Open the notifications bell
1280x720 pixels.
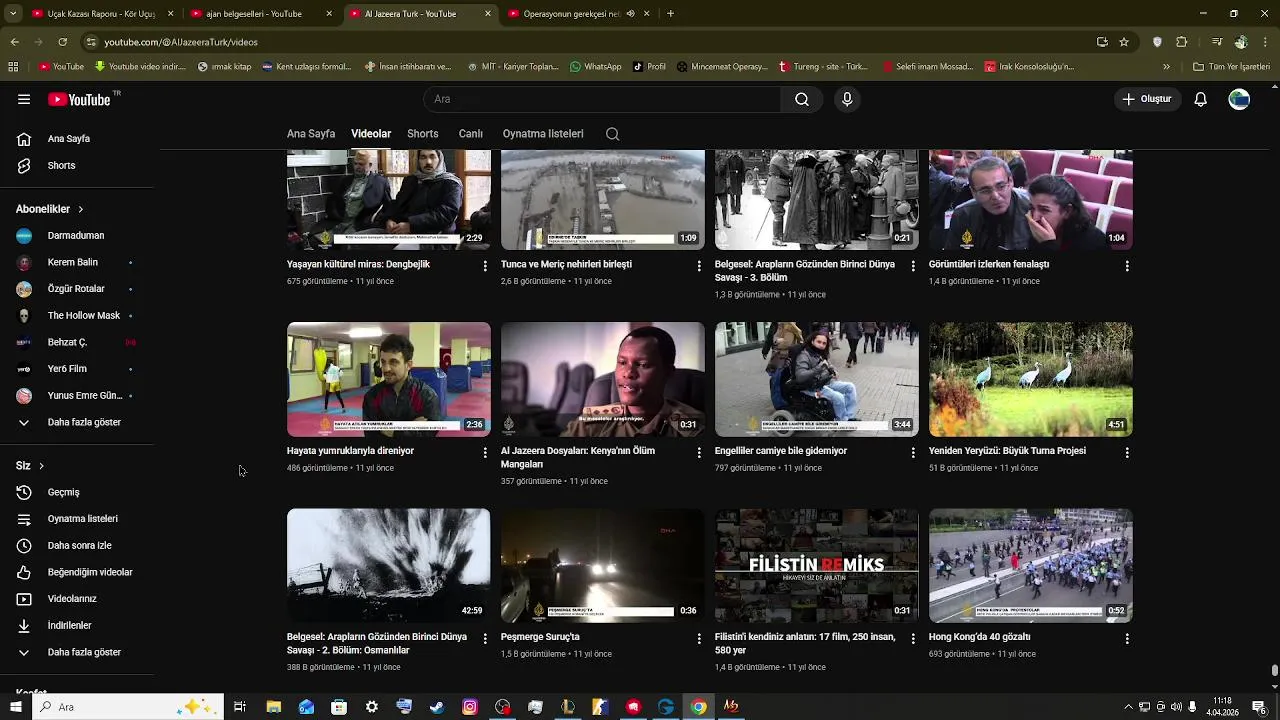pos(1201,99)
